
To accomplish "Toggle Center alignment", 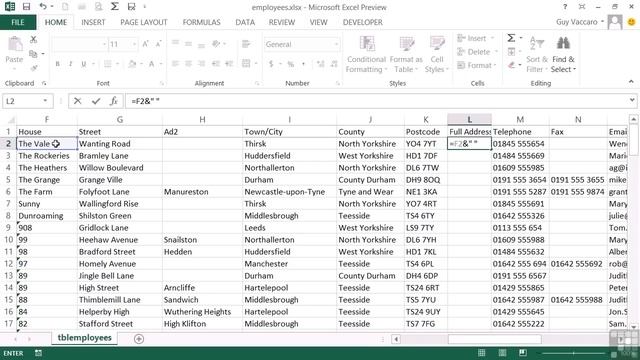I will (x=188, y=64).
